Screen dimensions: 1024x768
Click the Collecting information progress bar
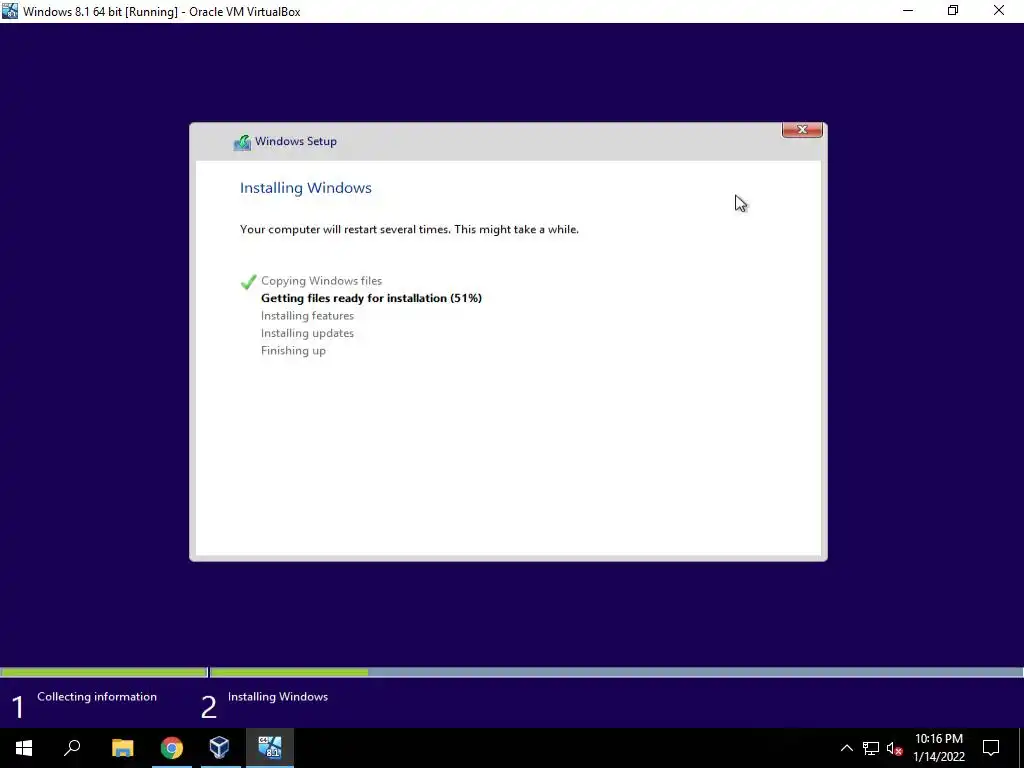pyautogui.click(x=103, y=672)
